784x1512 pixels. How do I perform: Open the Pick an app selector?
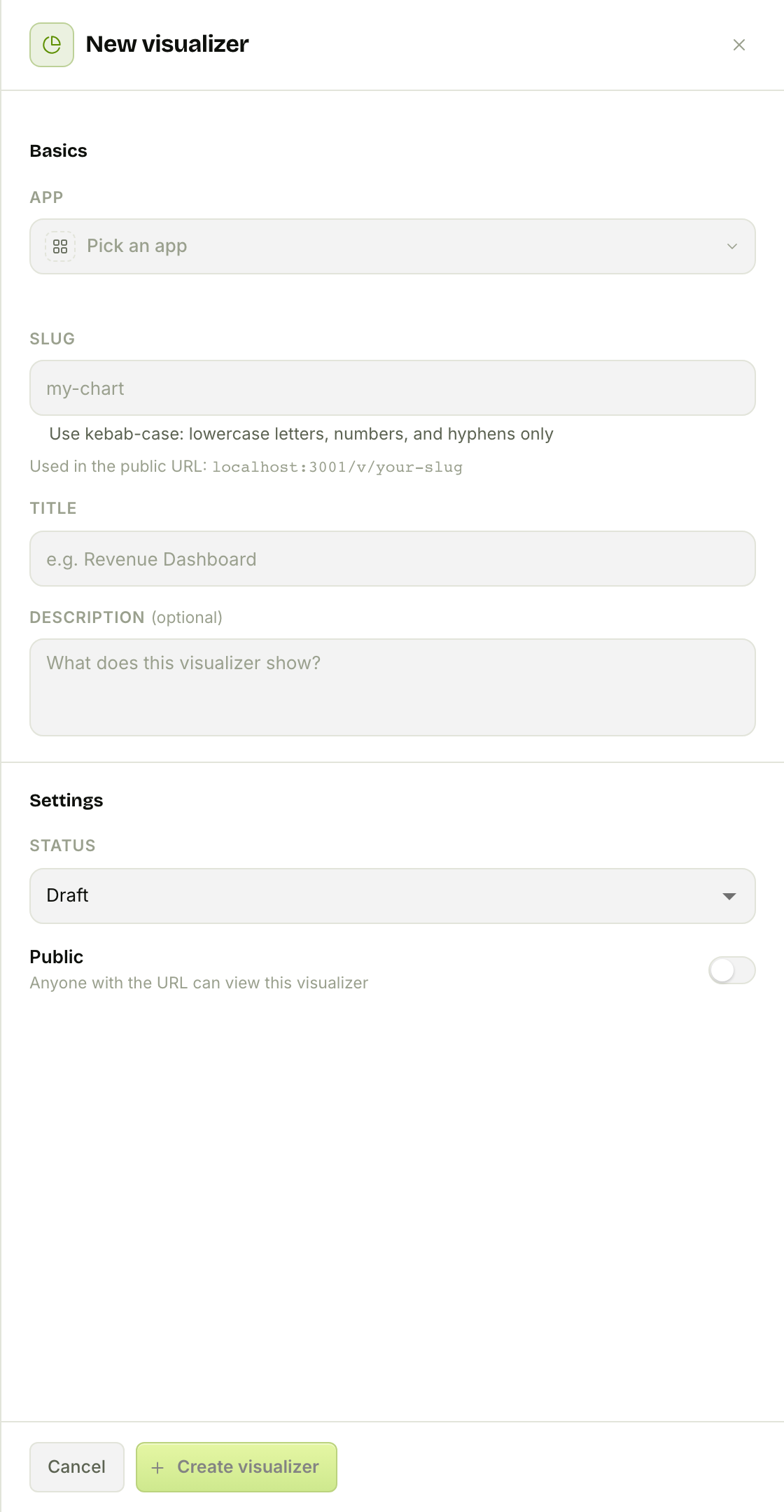[x=393, y=246]
